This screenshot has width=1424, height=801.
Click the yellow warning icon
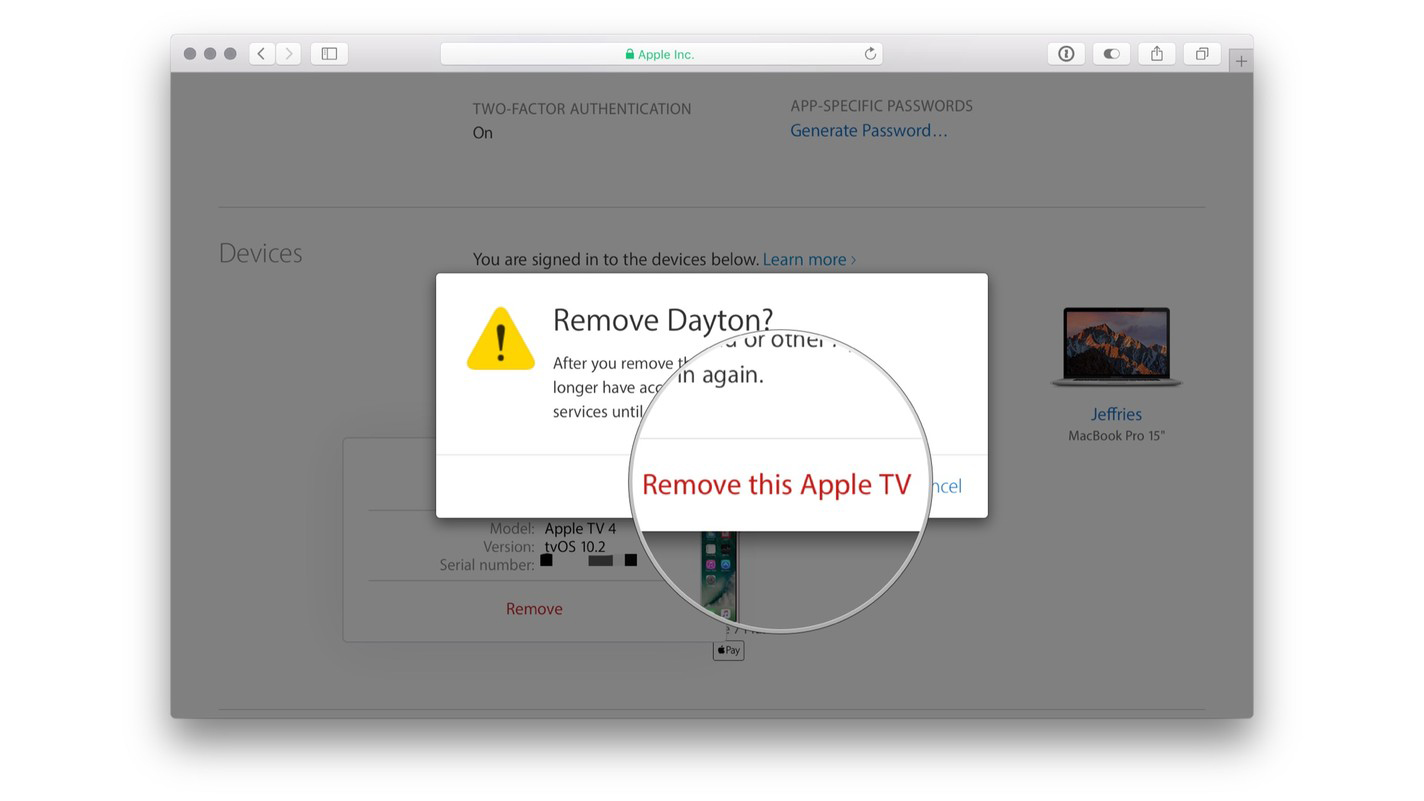point(501,339)
